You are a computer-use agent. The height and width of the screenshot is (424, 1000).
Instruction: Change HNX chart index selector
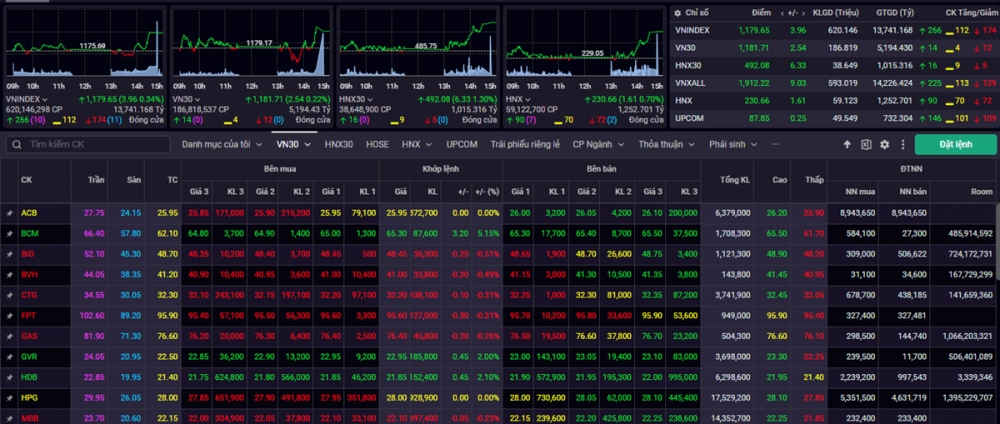(x=517, y=99)
